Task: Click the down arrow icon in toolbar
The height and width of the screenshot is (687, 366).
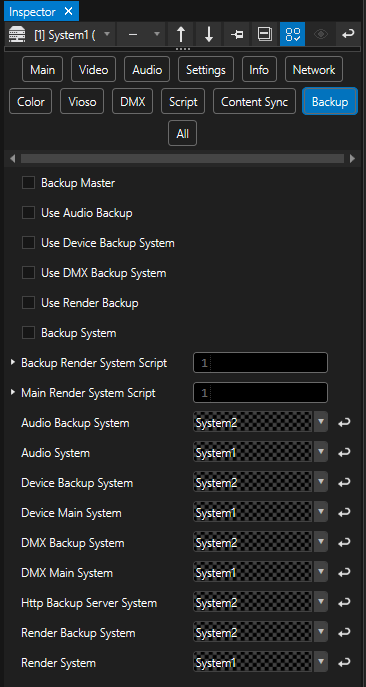Action: 209,34
